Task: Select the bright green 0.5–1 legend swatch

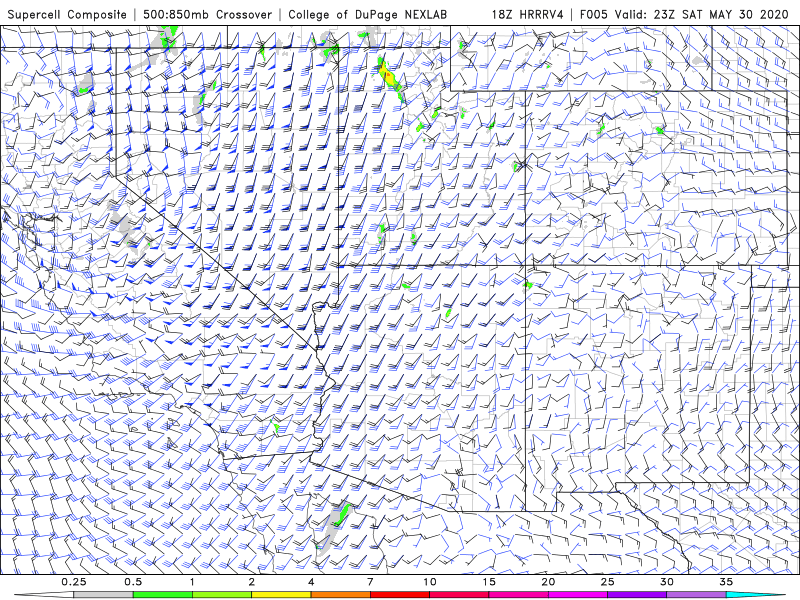Action: coord(162,595)
